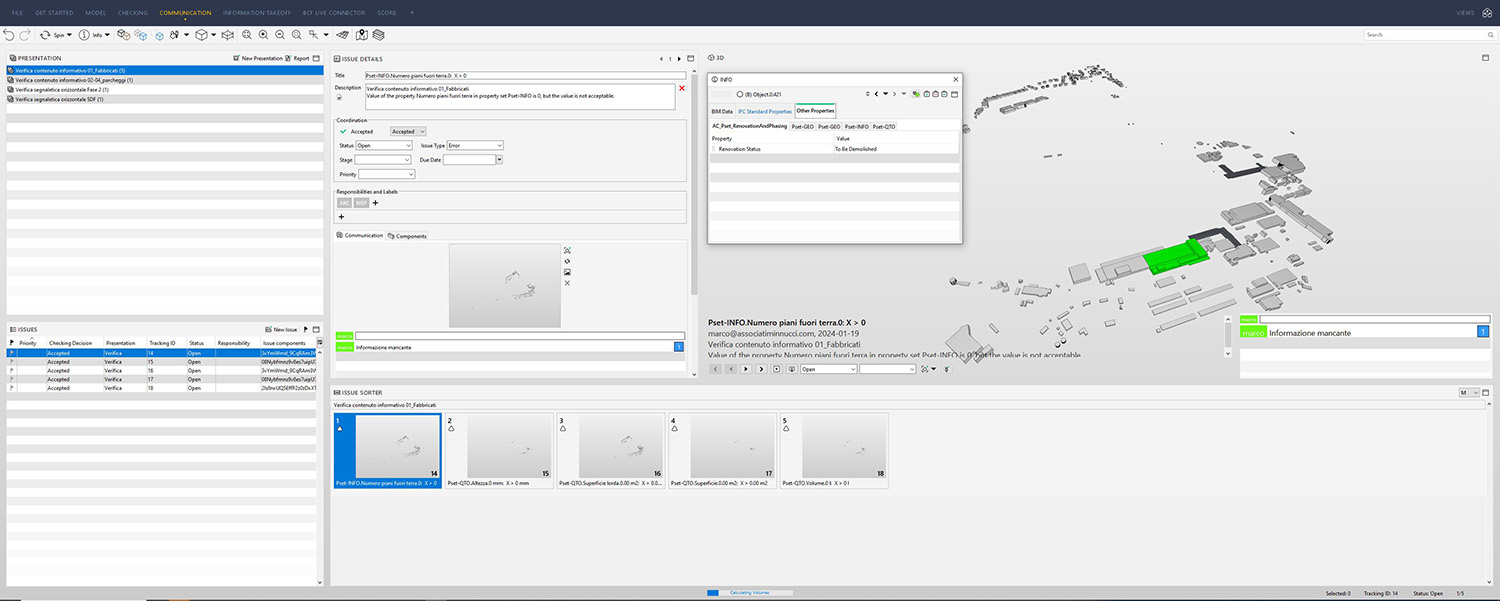Screen dimensions: 1500x601
Task: Click the New Issue icon
Action: (268, 329)
